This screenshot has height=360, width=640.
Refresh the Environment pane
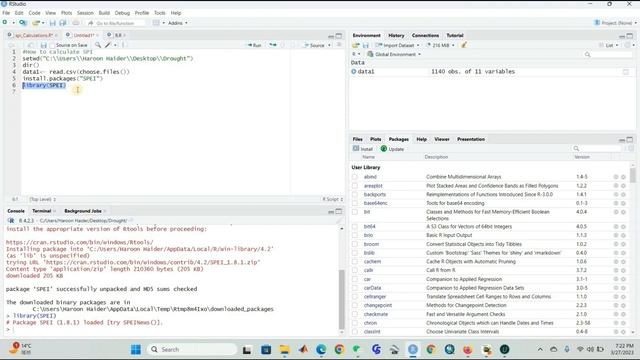[x=627, y=45]
